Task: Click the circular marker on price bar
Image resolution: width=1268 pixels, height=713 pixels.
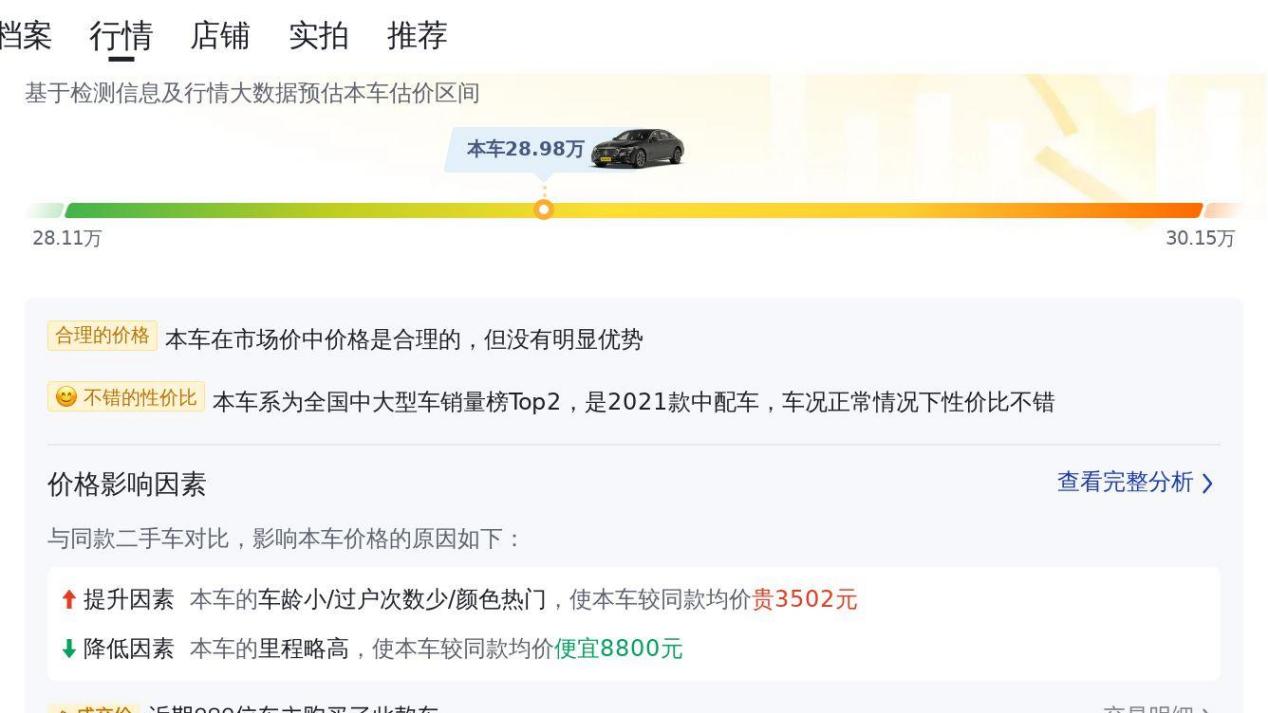Action: 543,210
